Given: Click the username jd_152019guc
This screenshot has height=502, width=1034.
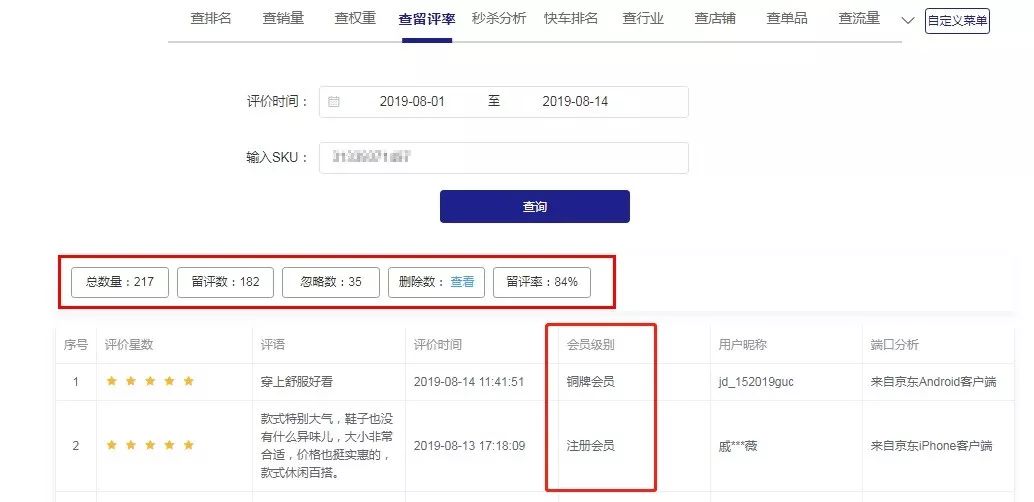Looking at the screenshot, I should pyautogui.click(x=756, y=382).
